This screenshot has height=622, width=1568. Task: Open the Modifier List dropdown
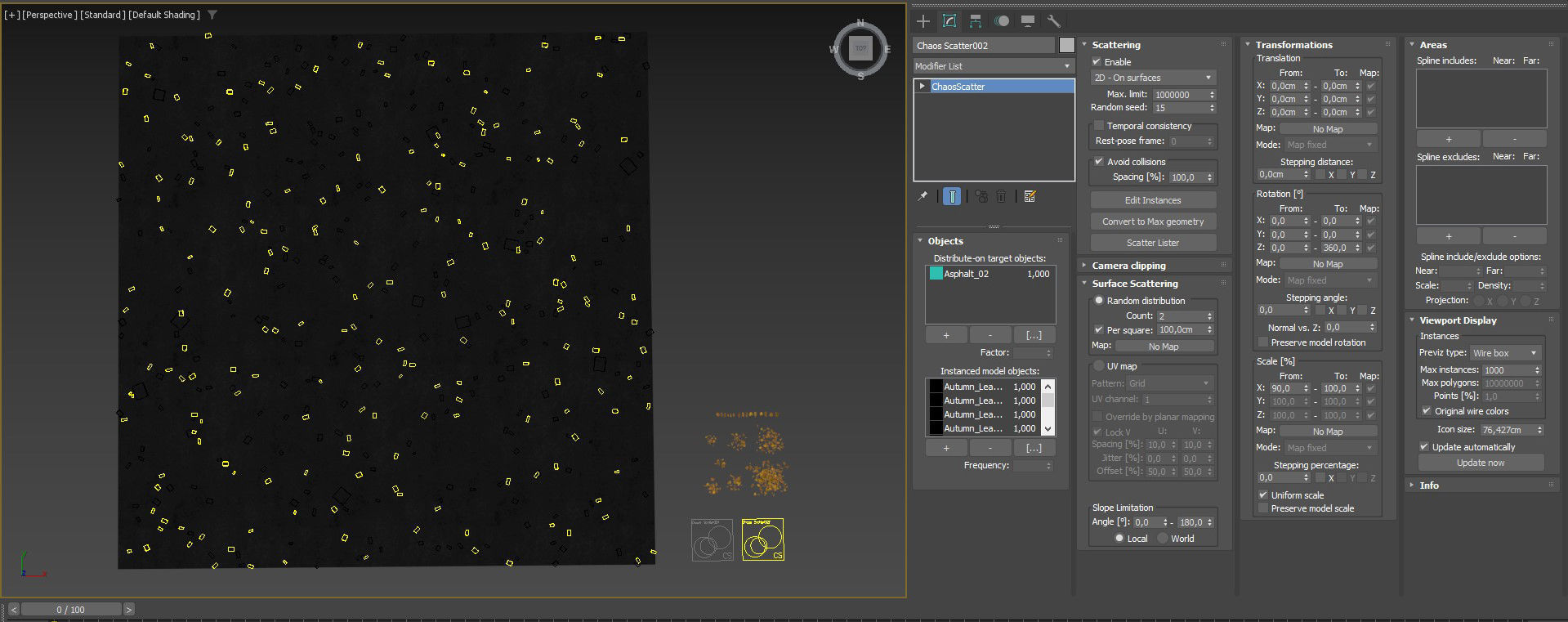(x=993, y=66)
